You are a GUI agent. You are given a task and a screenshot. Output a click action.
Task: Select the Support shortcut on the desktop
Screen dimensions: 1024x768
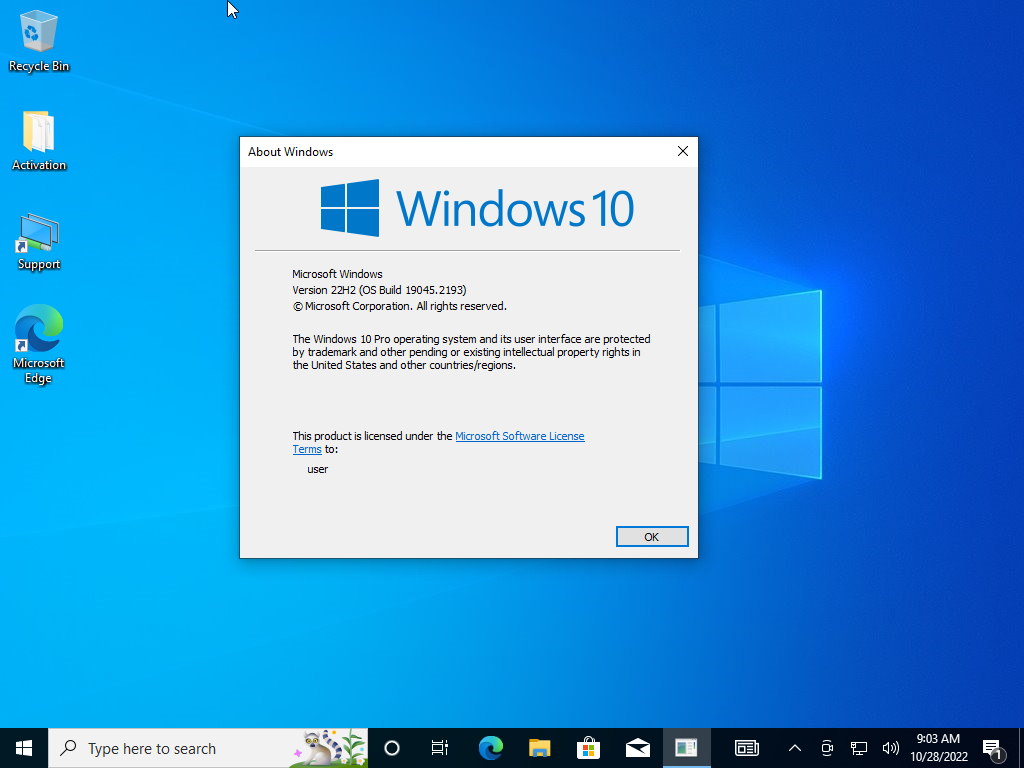pyautogui.click(x=39, y=240)
